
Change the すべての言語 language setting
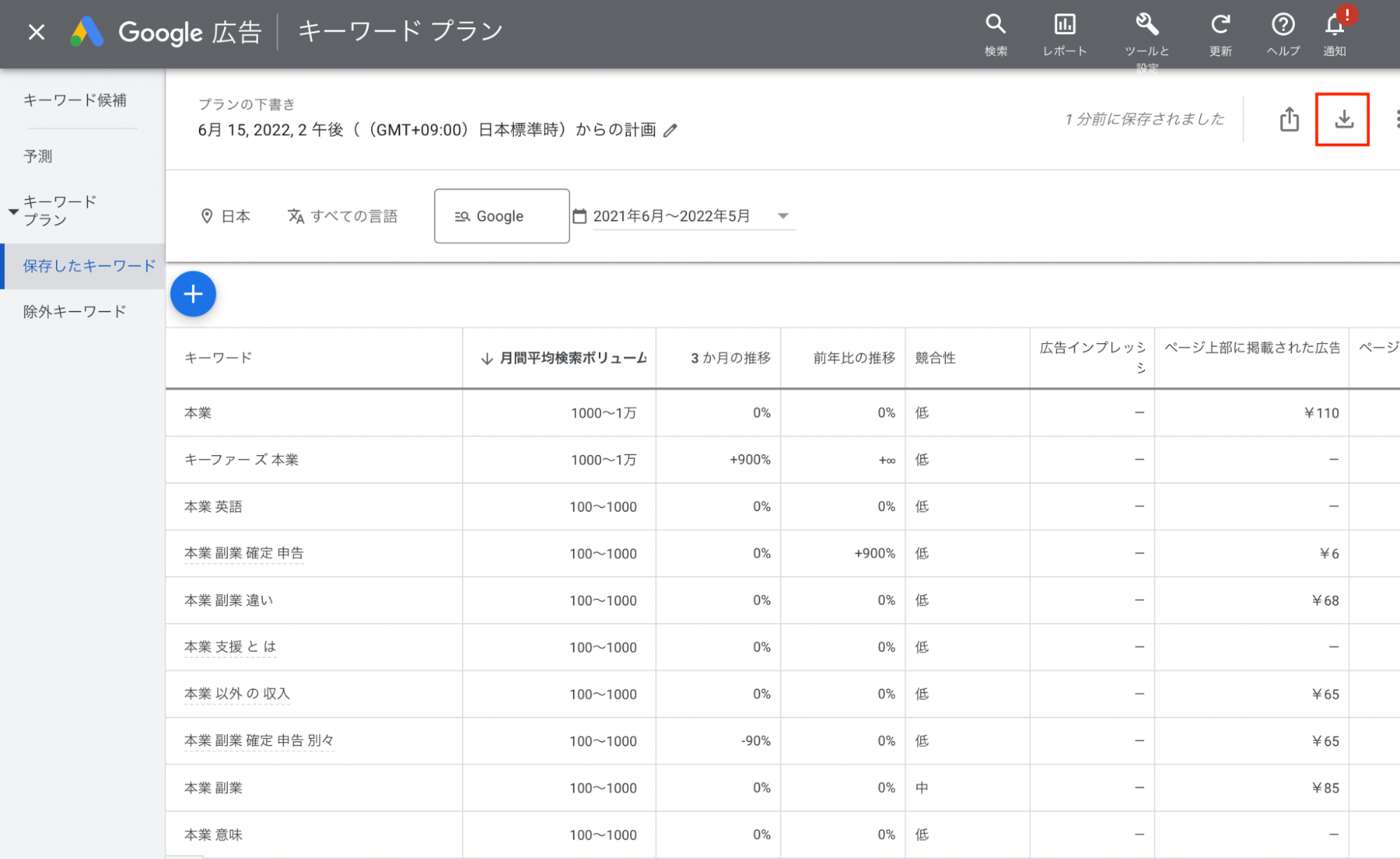pos(342,216)
